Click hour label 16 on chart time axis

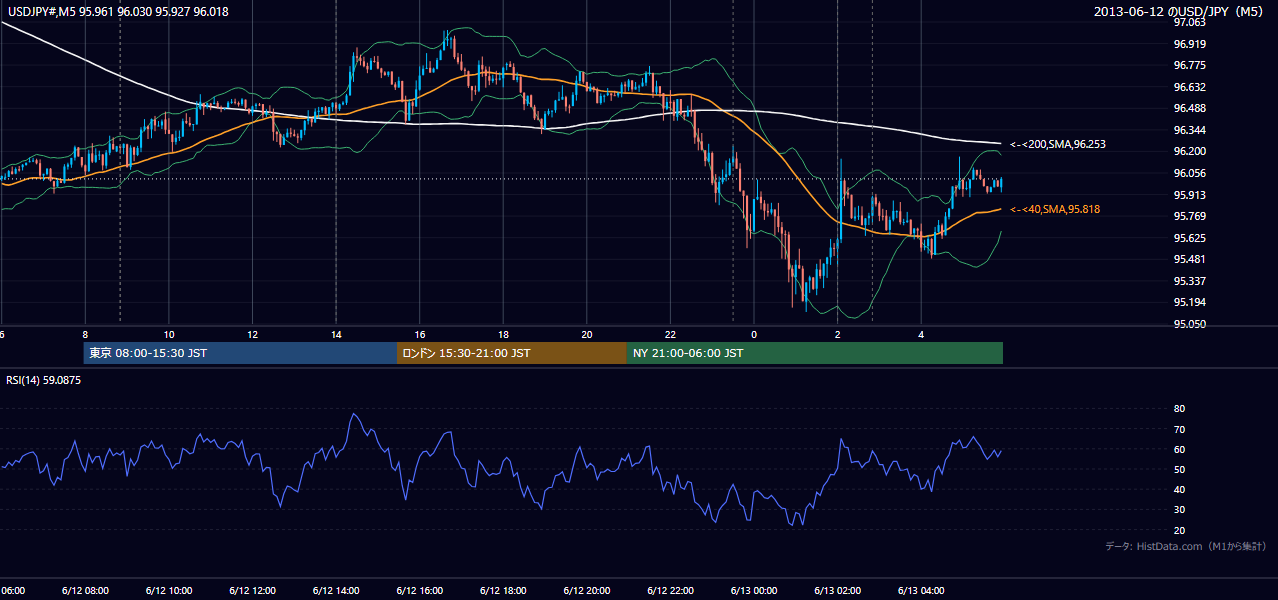(420, 334)
